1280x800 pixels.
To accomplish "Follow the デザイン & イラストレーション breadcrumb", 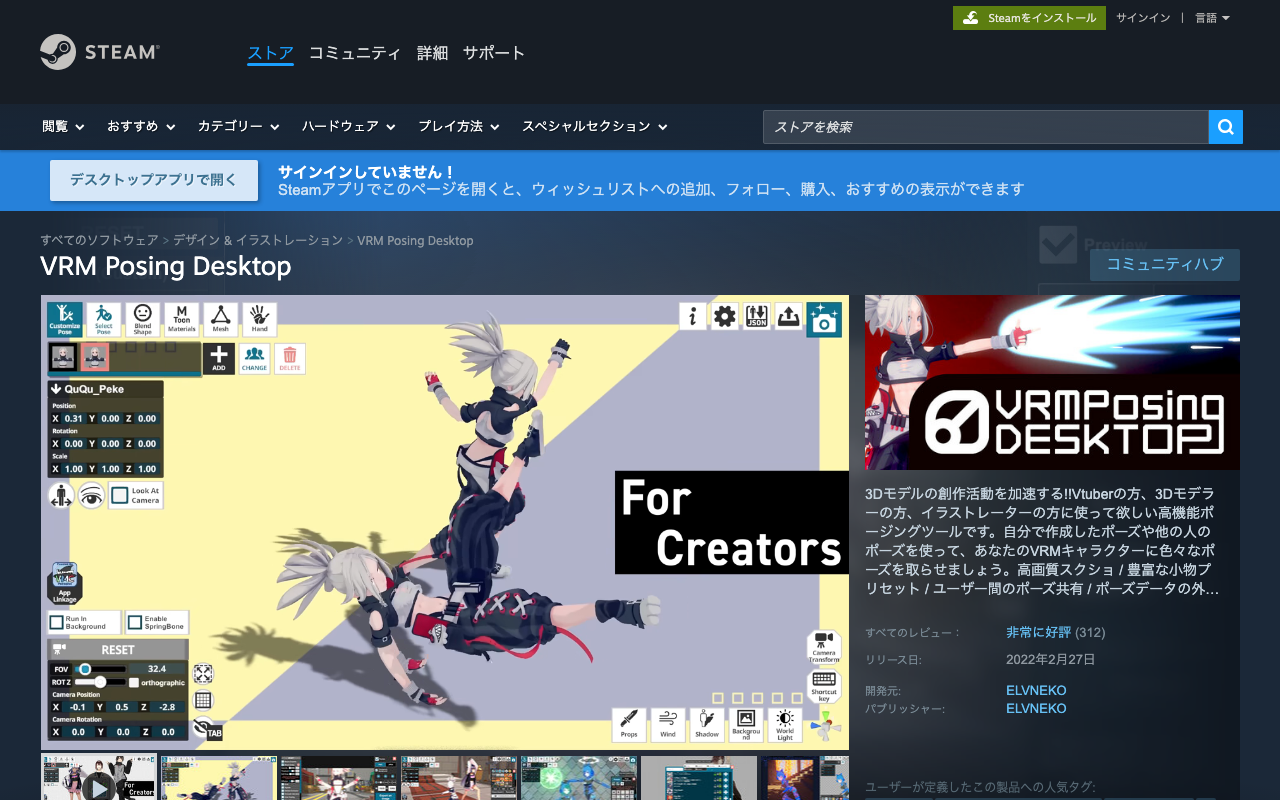I will pos(258,240).
